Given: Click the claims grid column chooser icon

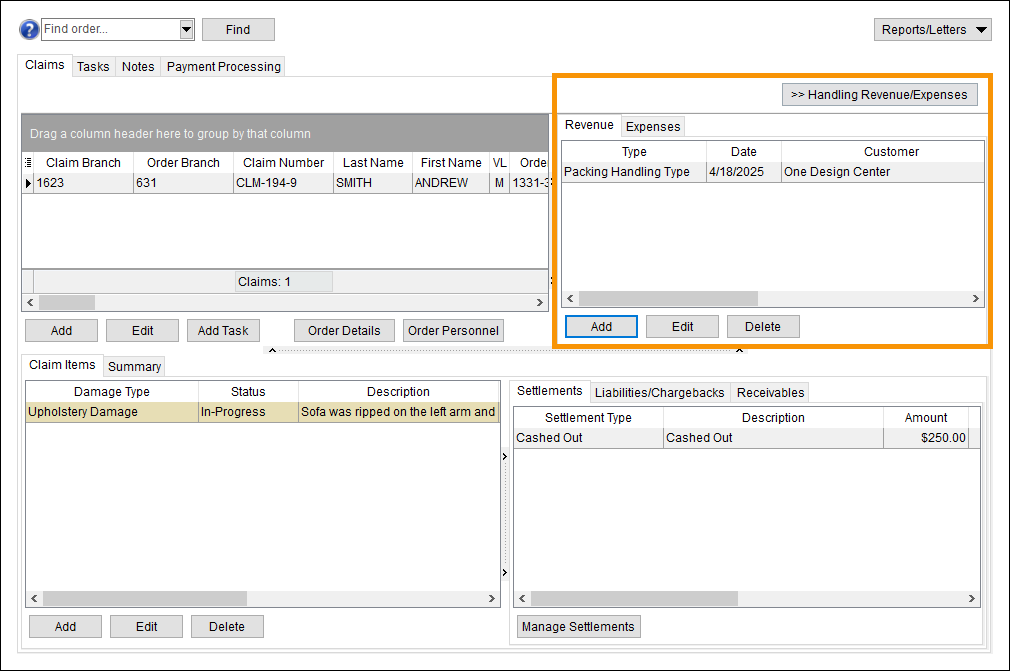Looking at the screenshot, I should click(28, 163).
